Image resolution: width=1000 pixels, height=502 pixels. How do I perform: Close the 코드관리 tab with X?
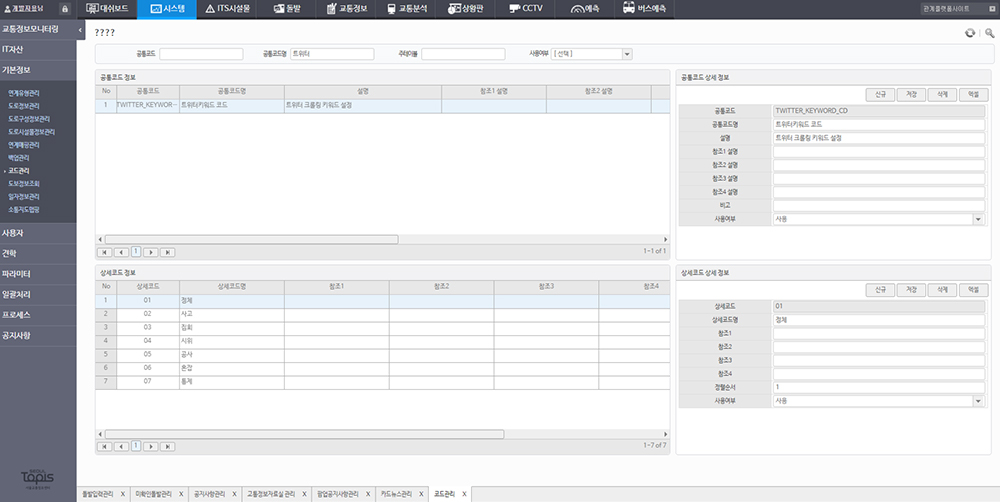coord(464,494)
